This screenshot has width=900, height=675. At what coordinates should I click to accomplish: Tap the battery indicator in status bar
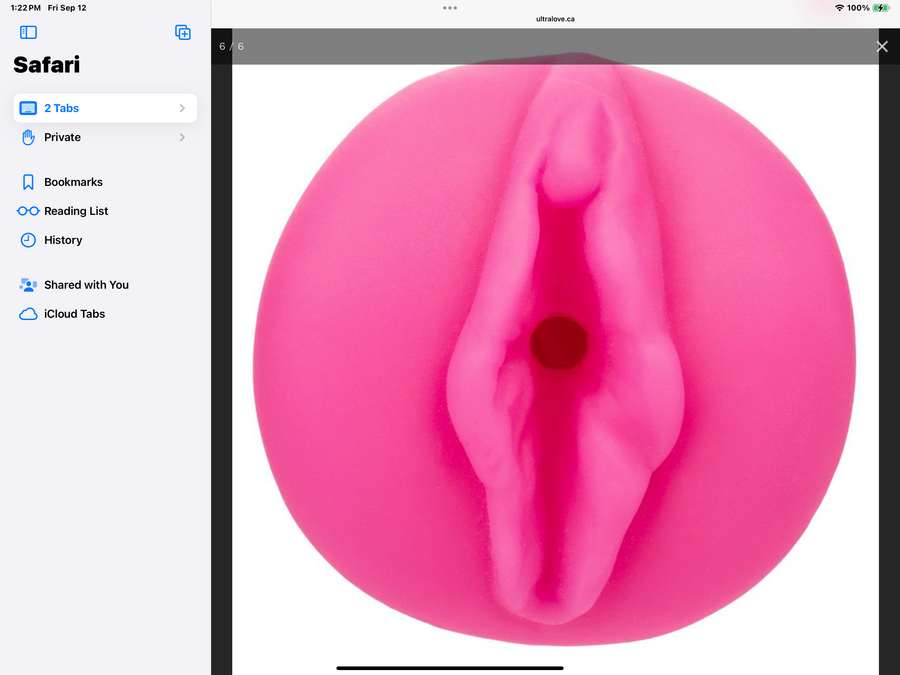(880, 8)
